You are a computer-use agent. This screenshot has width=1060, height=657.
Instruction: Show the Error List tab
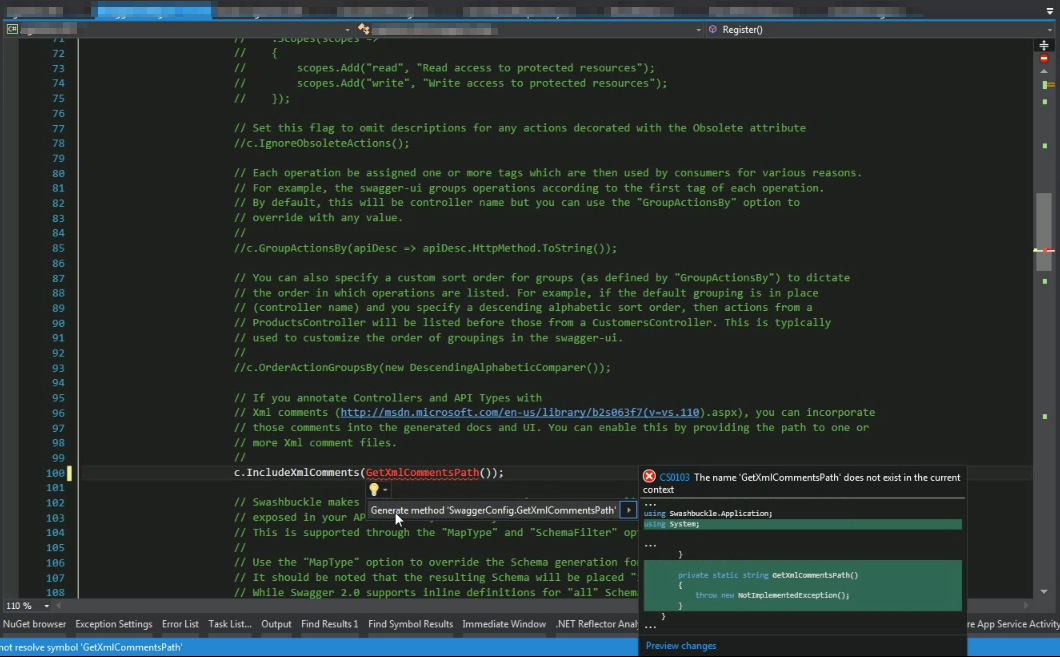pos(180,624)
